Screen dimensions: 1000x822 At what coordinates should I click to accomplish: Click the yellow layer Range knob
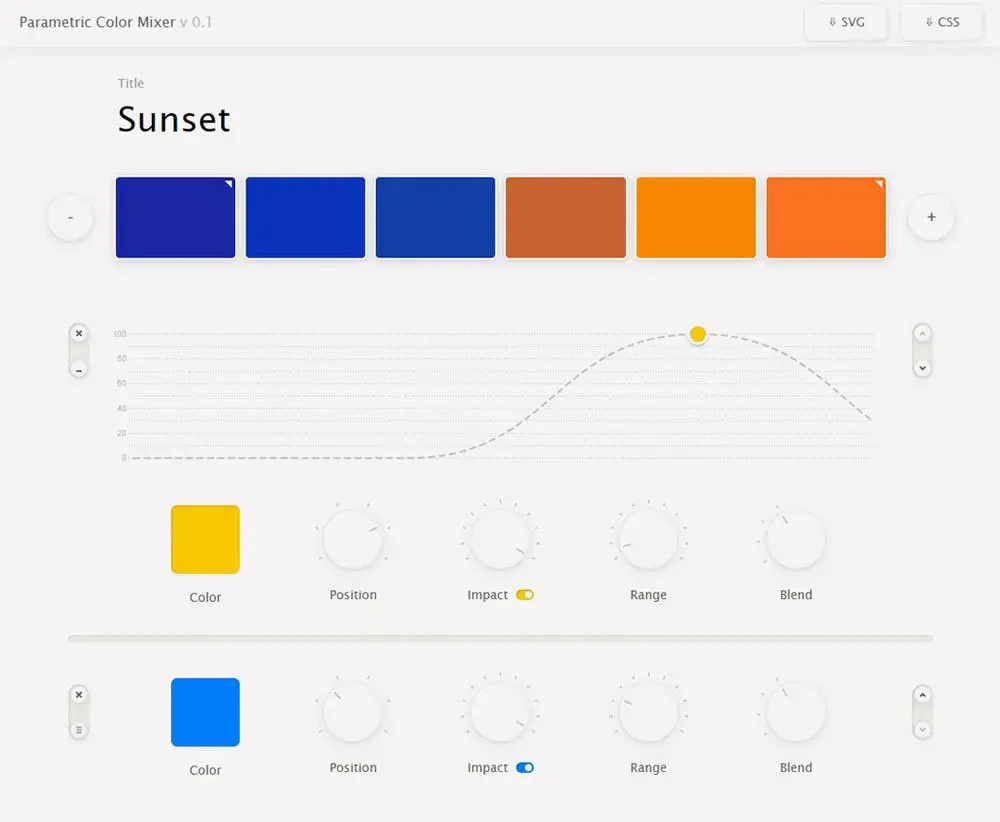point(649,539)
